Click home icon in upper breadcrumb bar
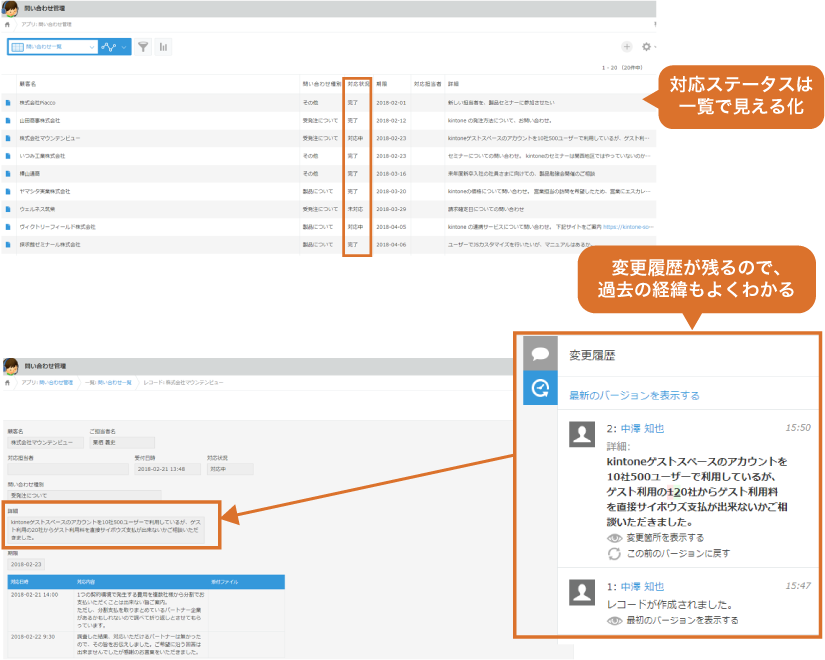The width and height of the screenshot is (825, 660). 8,23
